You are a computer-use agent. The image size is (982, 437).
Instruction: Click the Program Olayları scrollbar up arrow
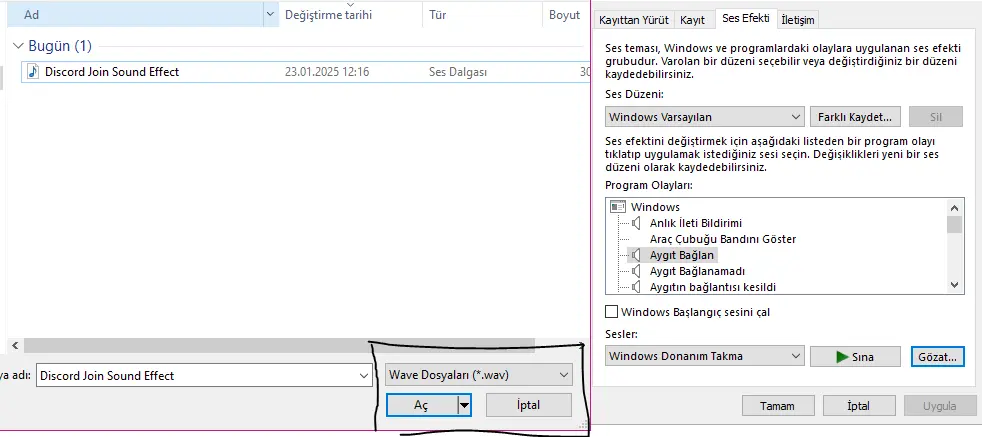[x=954, y=208]
